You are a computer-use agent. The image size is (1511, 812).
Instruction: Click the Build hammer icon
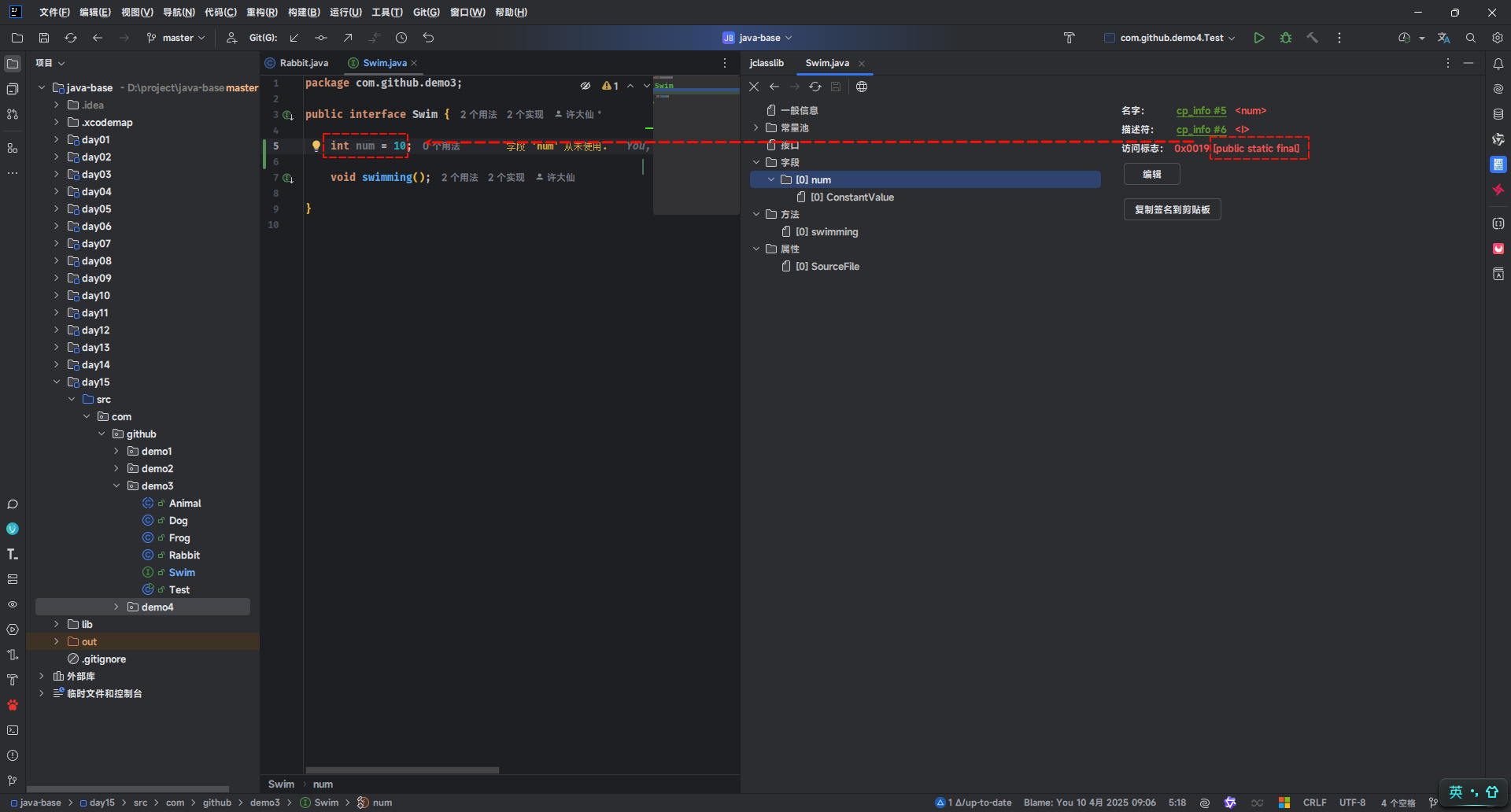point(1312,38)
